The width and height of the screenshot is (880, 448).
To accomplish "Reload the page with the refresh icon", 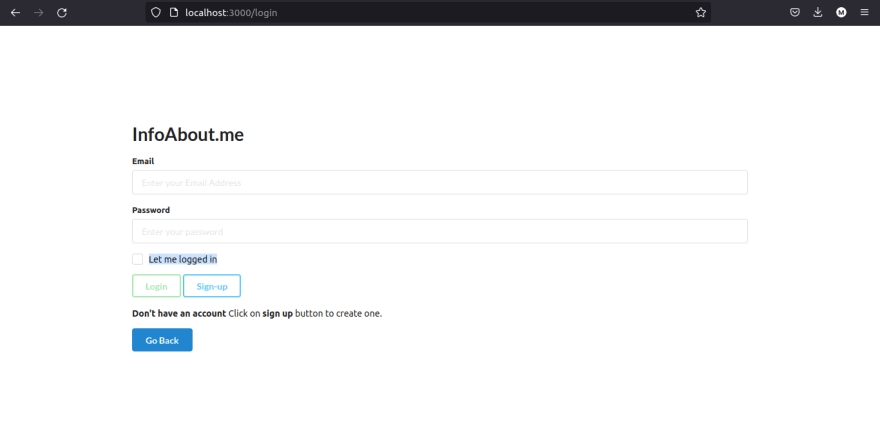I will click(62, 12).
